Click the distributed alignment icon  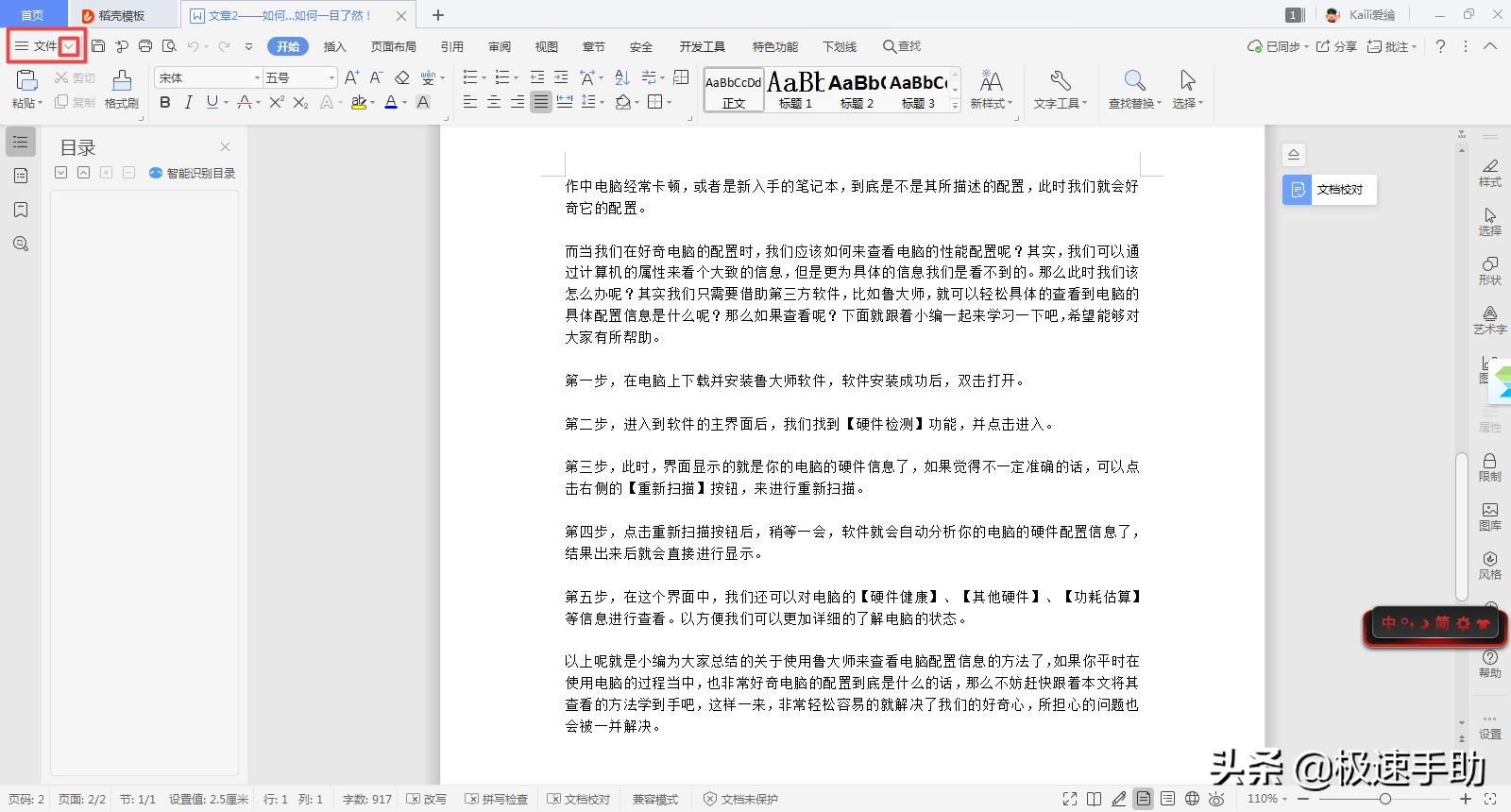click(x=565, y=102)
